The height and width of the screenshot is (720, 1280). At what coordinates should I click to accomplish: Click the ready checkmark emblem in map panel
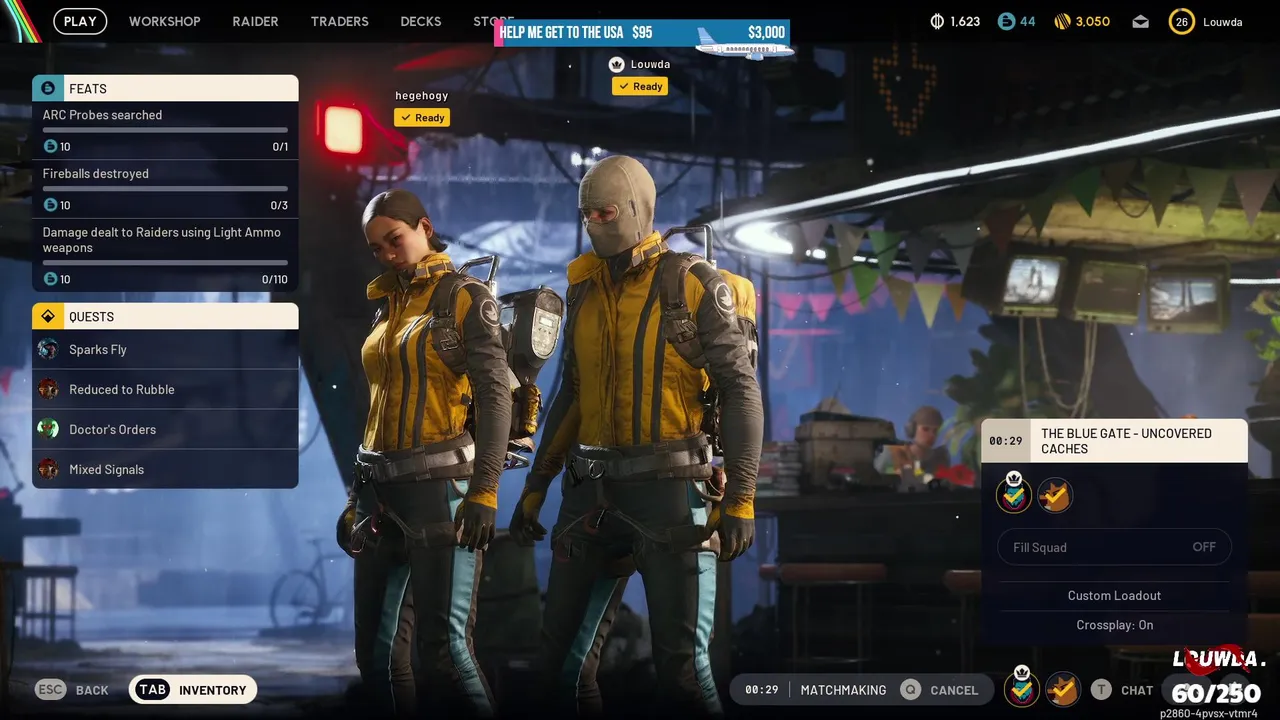click(1055, 495)
